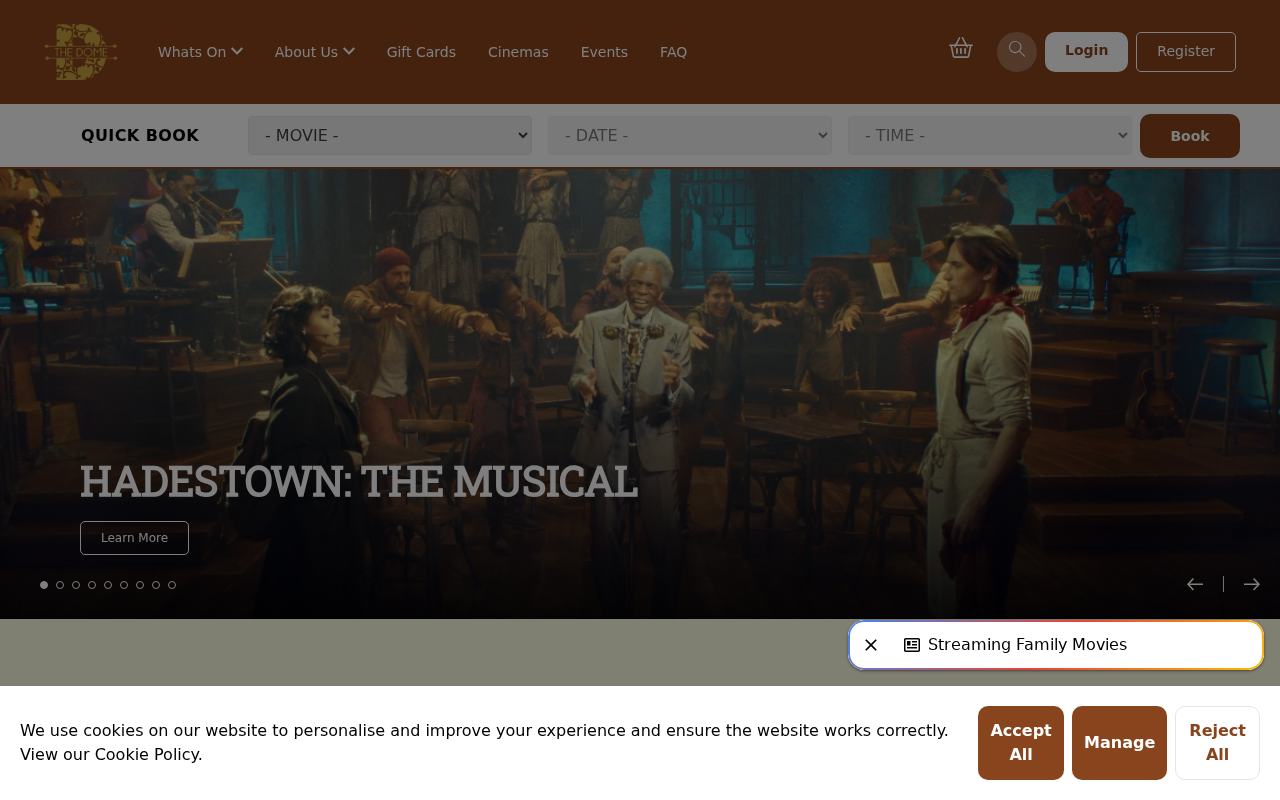
Task: Dismiss the Streaming Family Movies popup
Action: [x=871, y=645]
